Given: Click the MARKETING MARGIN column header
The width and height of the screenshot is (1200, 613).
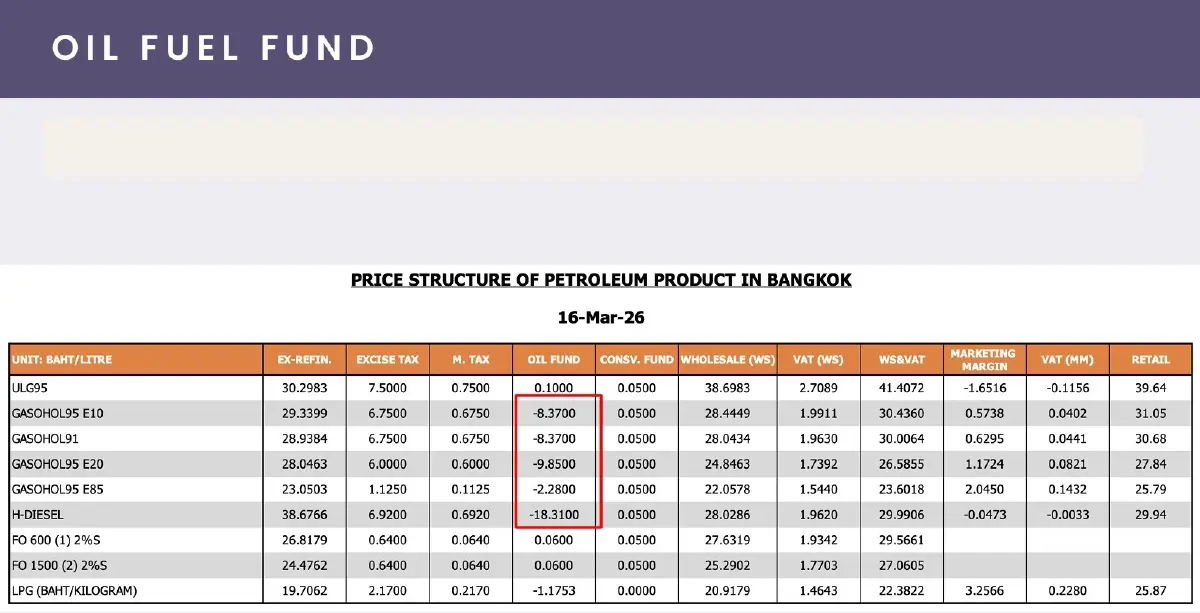Looking at the screenshot, I should (x=982, y=360).
